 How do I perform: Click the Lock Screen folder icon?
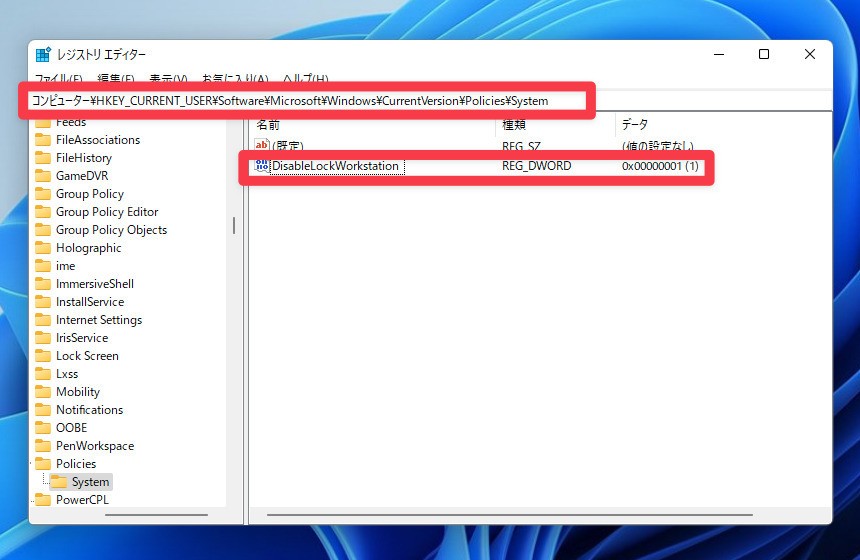(x=43, y=356)
